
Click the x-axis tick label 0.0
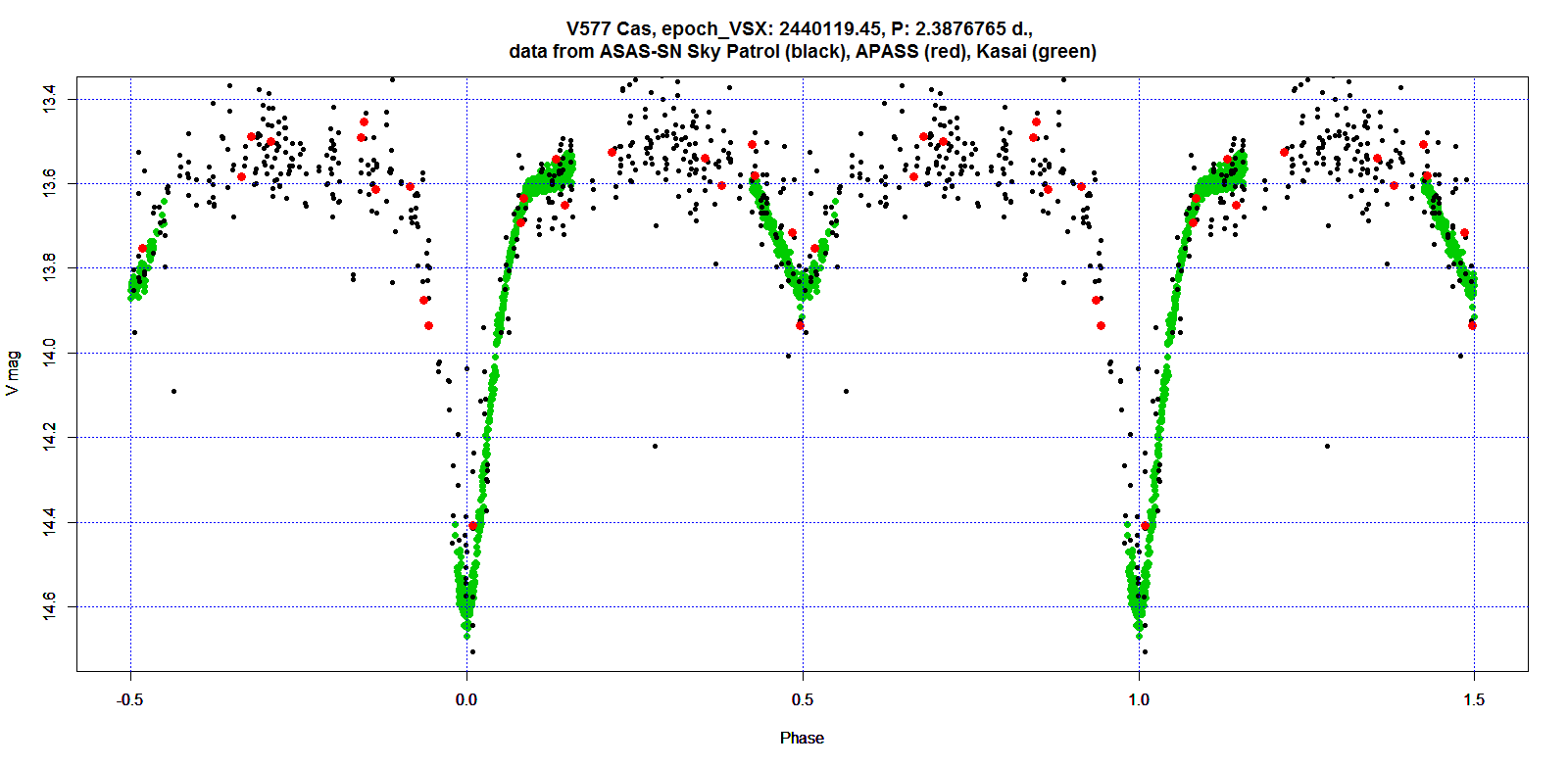(x=466, y=699)
